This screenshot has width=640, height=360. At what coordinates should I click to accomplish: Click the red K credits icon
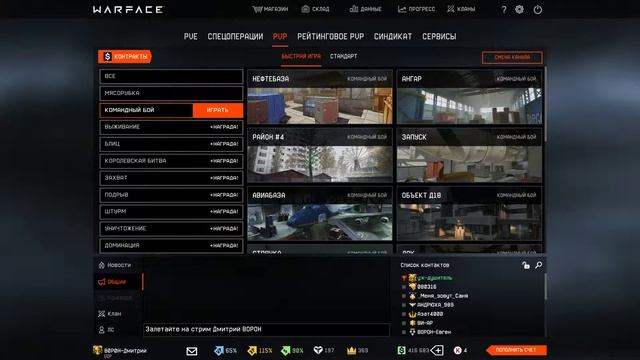pyautogui.click(x=458, y=350)
